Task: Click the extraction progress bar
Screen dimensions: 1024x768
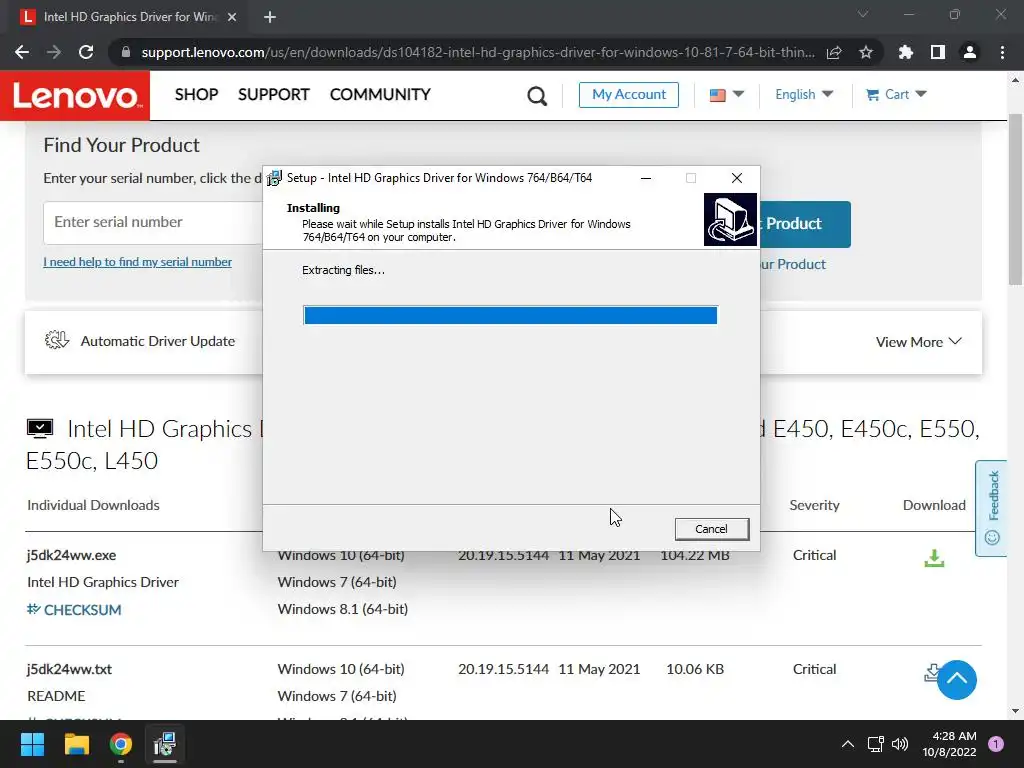Action: point(510,315)
